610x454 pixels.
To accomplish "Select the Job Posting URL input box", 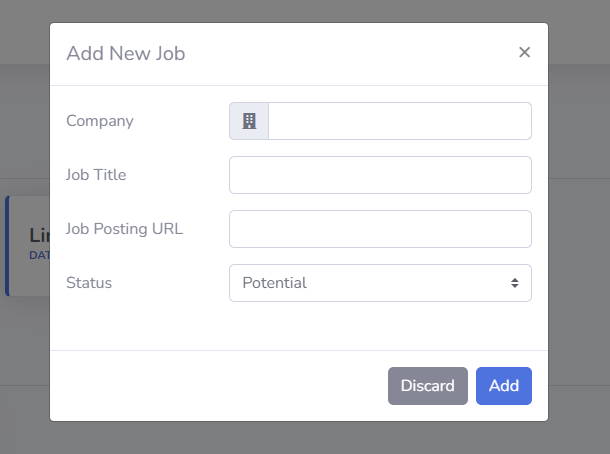I will pyautogui.click(x=380, y=229).
